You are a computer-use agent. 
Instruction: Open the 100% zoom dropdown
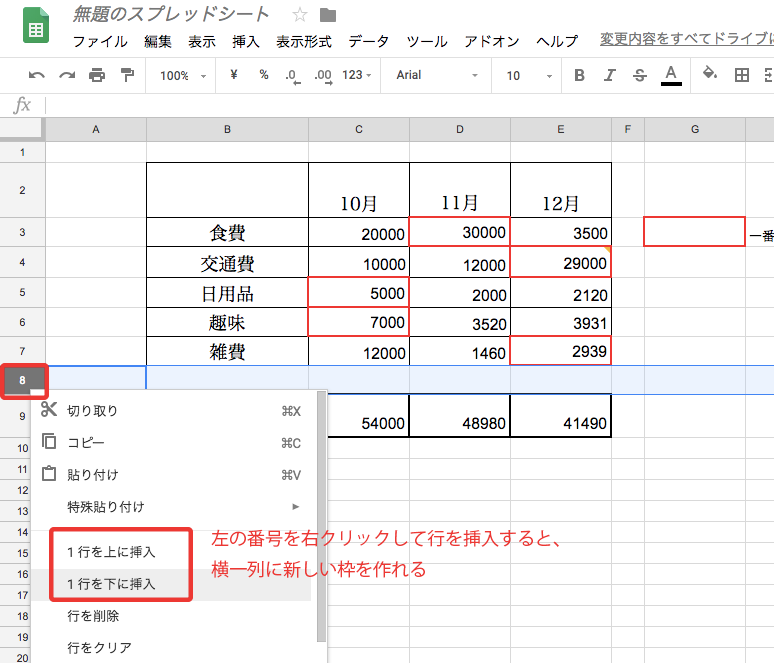point(183,75)
